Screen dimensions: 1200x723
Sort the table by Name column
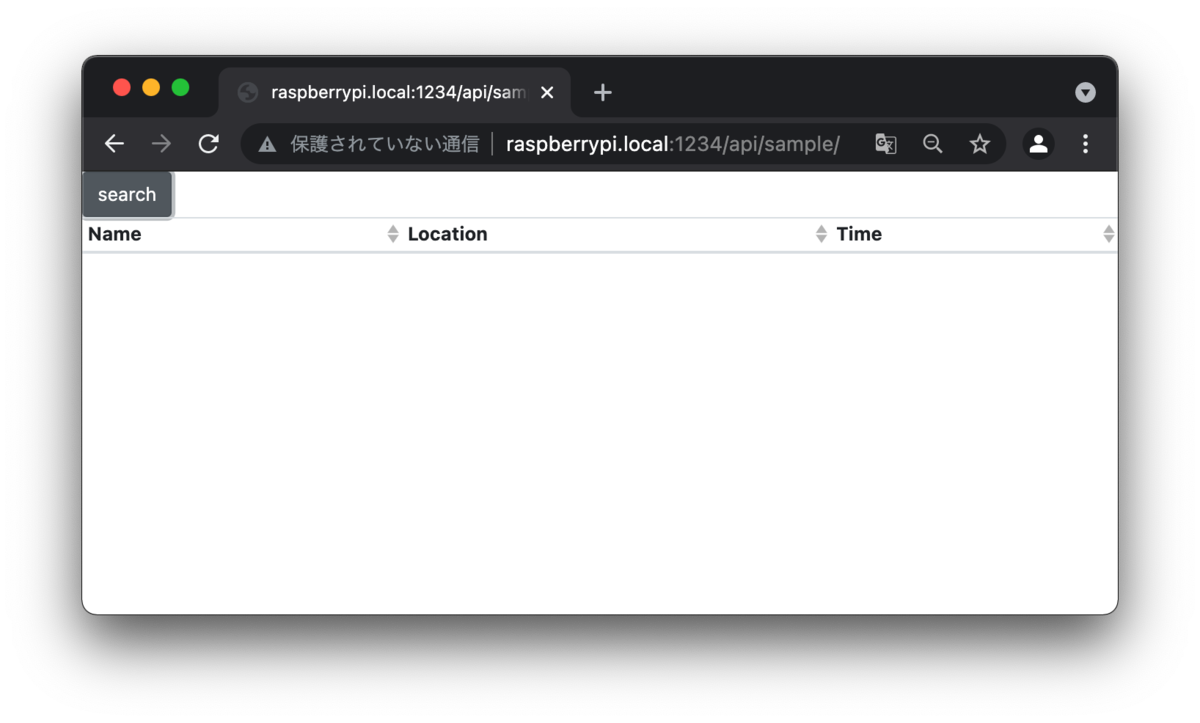(243, 234)
